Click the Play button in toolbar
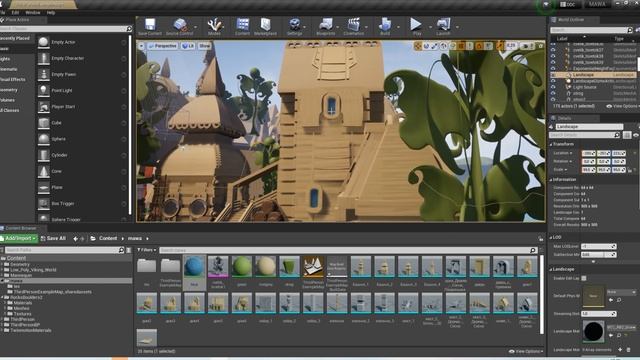Viewport: 640px width, 360px height. click(416, 27)
